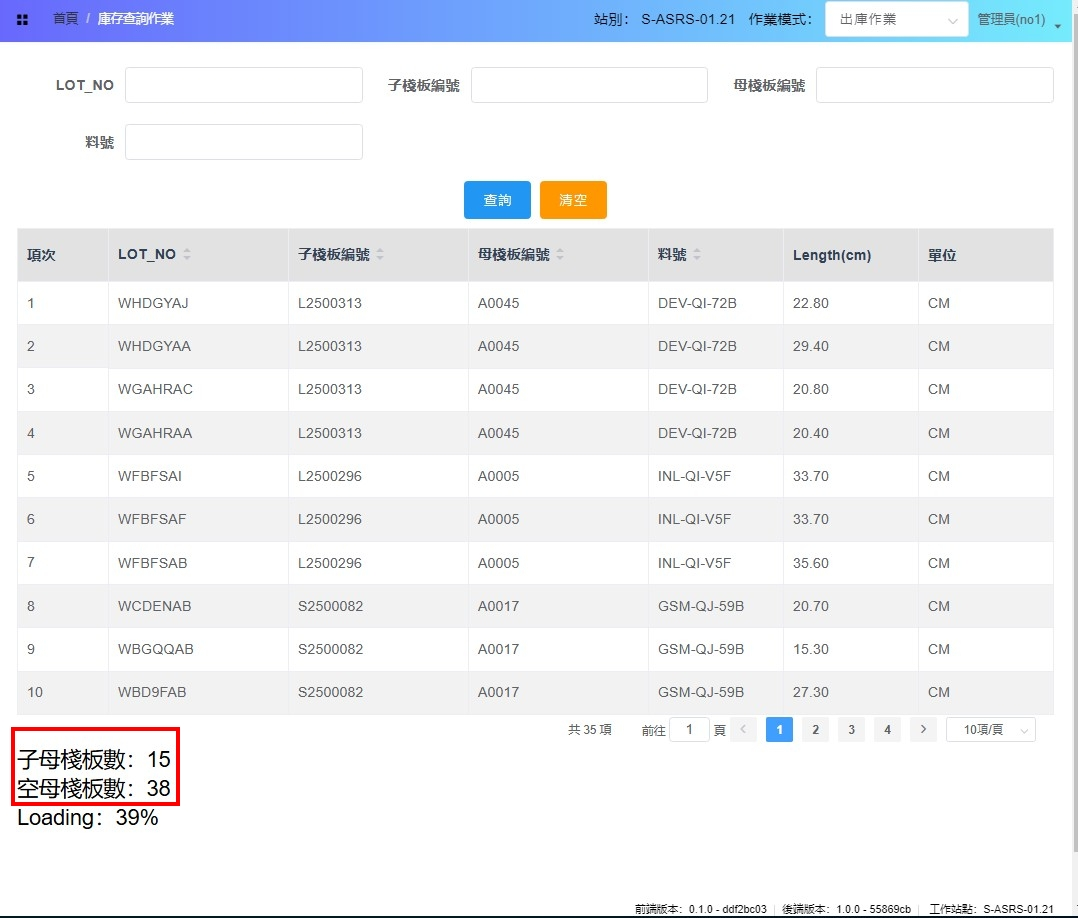Click the 前往 page jump input
1078x918 pixels.
point(689,730)
